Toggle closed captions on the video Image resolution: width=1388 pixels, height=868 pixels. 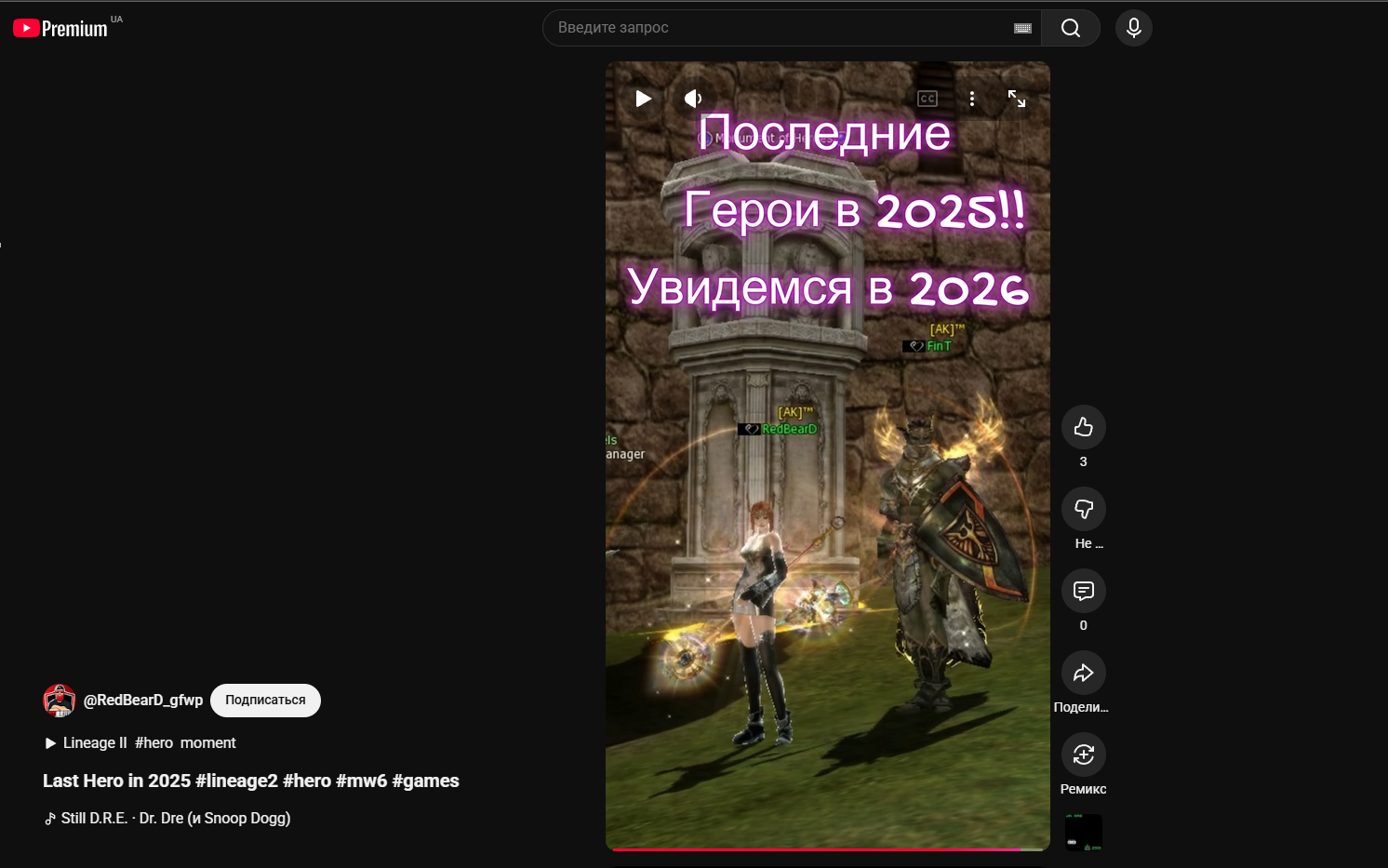[927, 99]
